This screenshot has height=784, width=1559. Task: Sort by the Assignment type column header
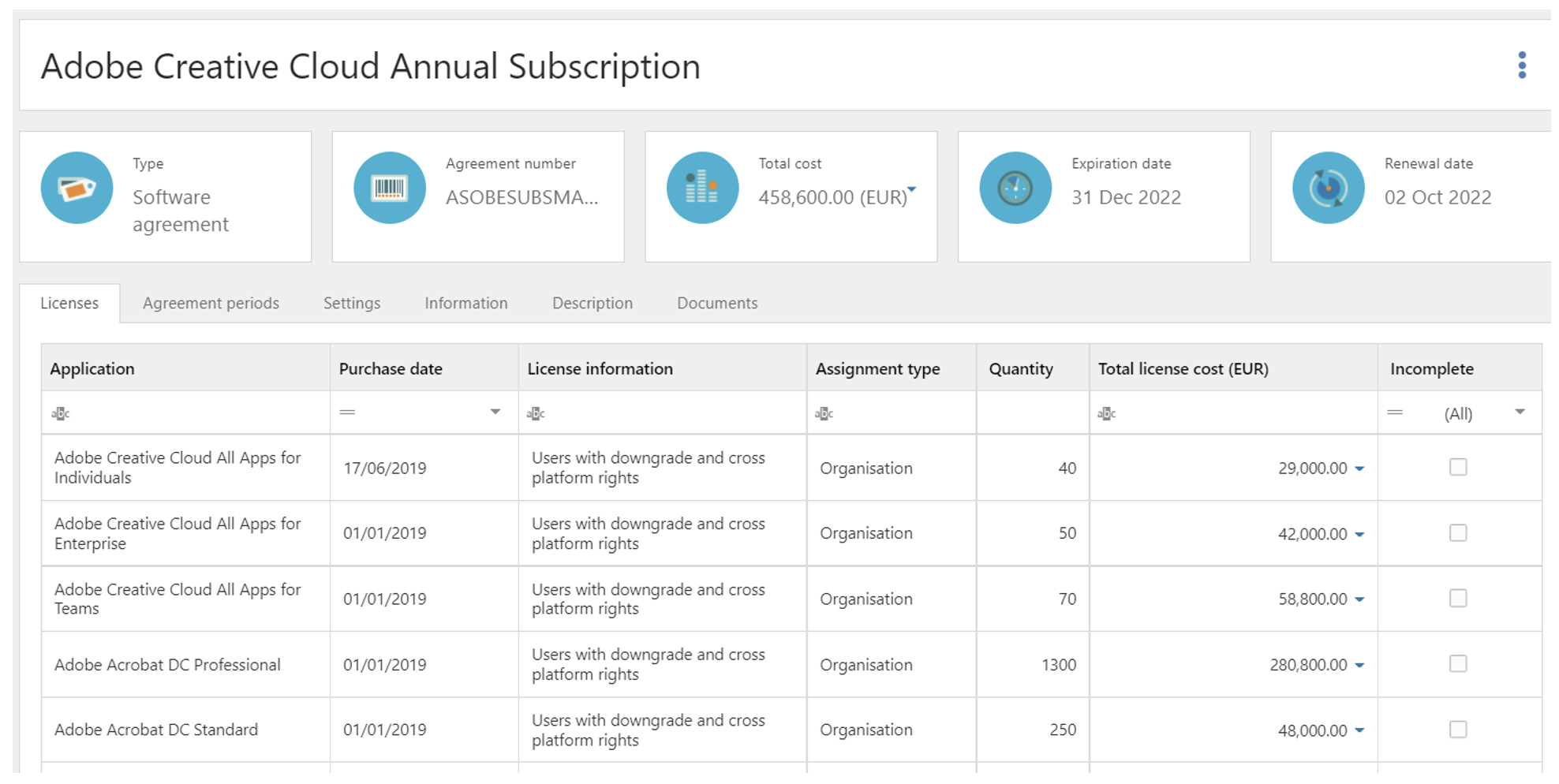pyautogui.click(x=892, y=368)
